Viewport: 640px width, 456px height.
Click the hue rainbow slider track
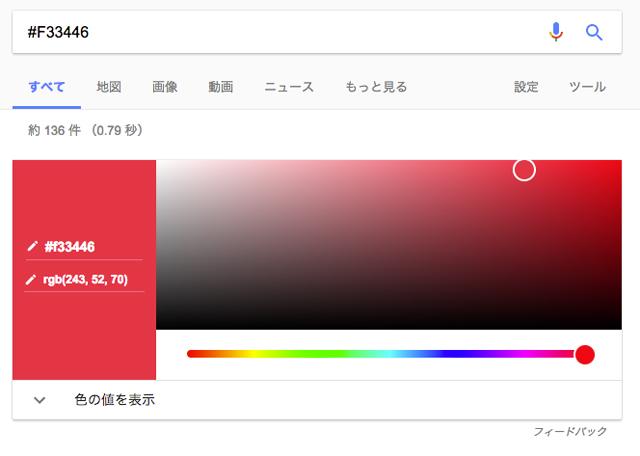[x=381, y=354]
